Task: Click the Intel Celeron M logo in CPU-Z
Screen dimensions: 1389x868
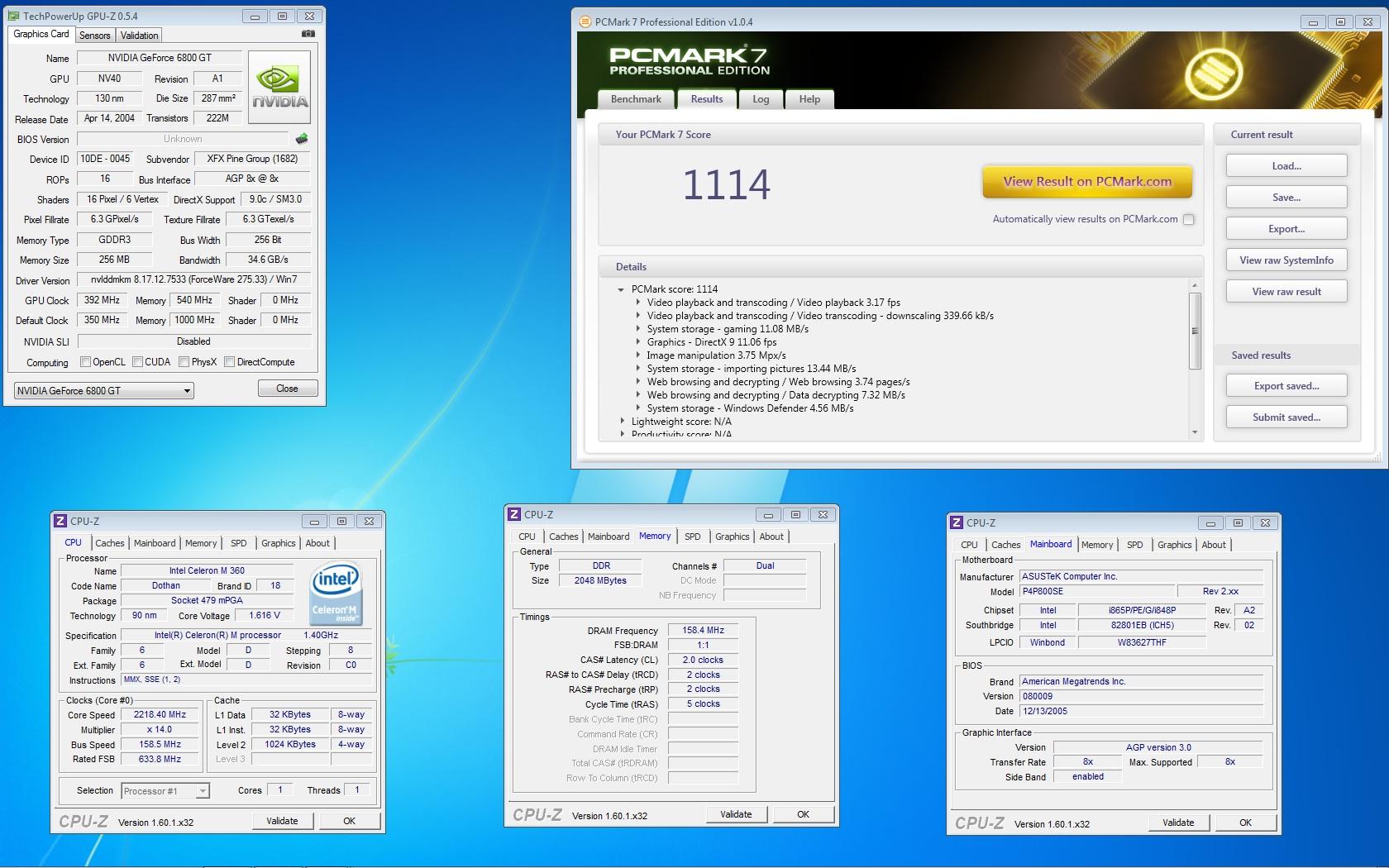Action: pyautogui.click(x=335, y=594)
